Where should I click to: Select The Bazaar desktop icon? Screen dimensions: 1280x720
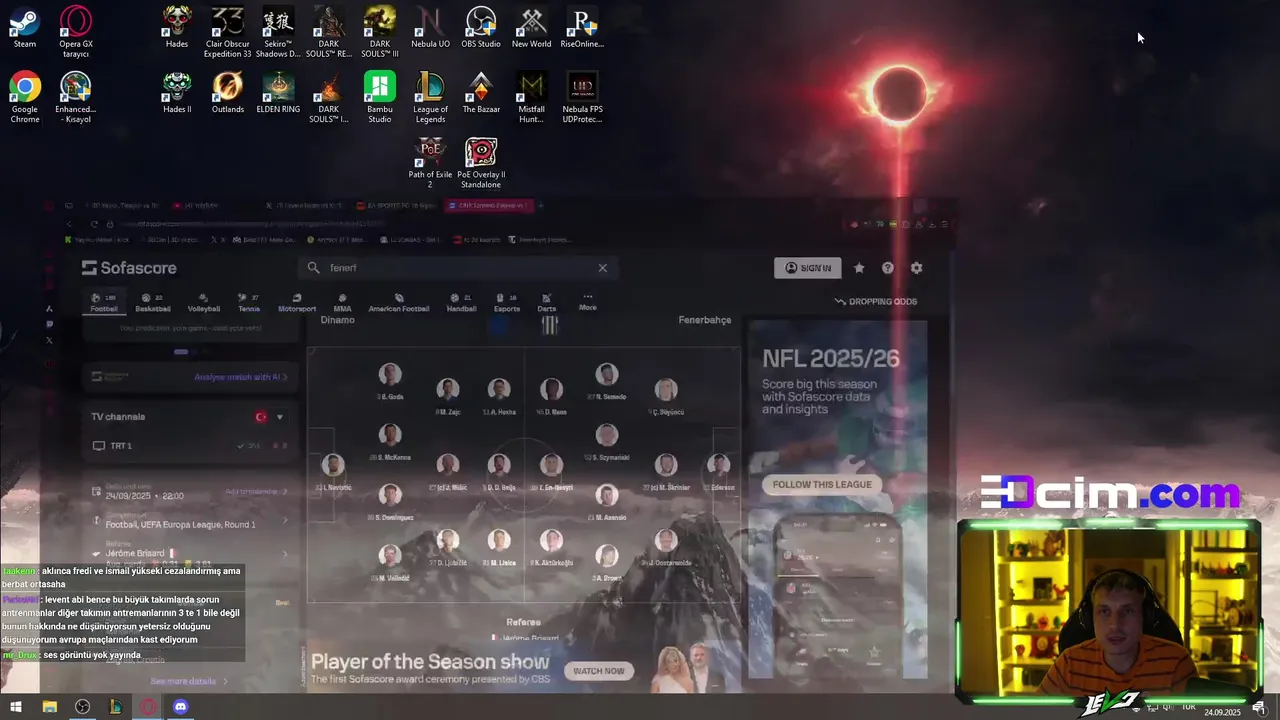[x=481, y=93]
